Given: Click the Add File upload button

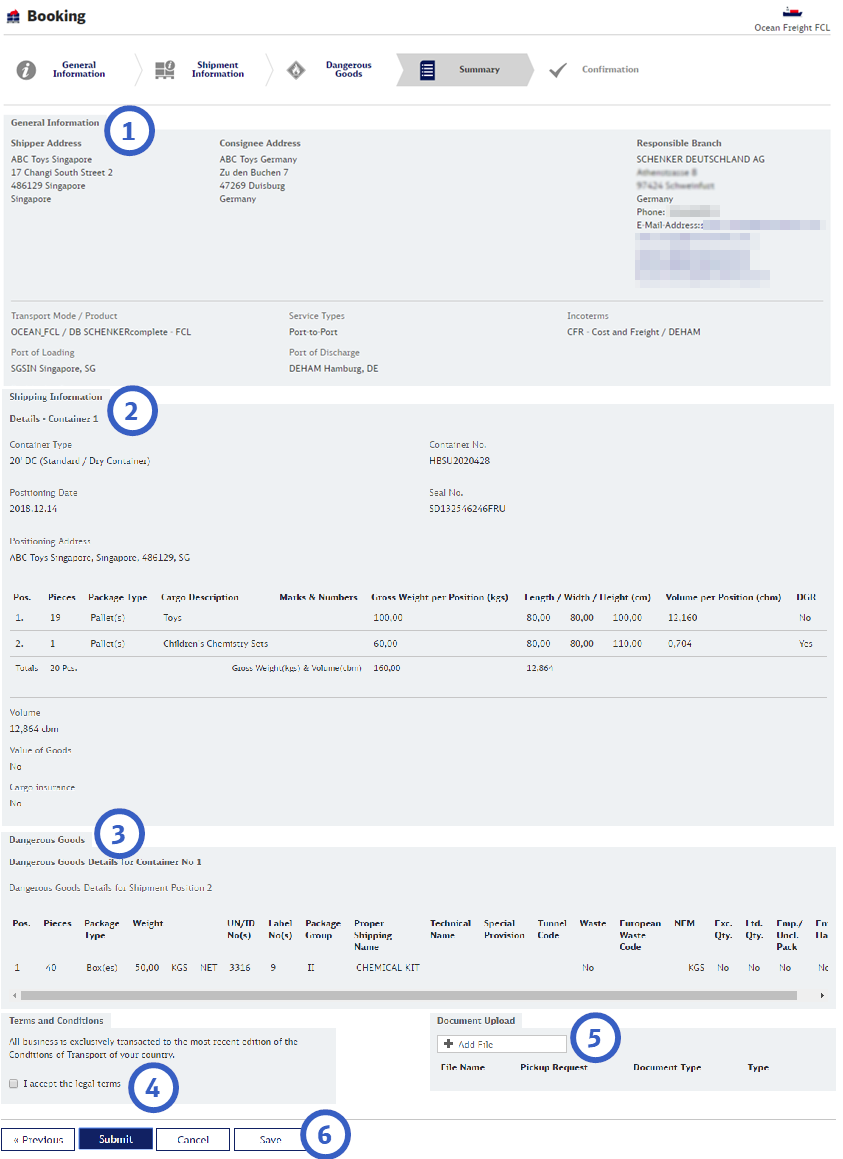Looking at the screenshot, I should (501, 1044).
